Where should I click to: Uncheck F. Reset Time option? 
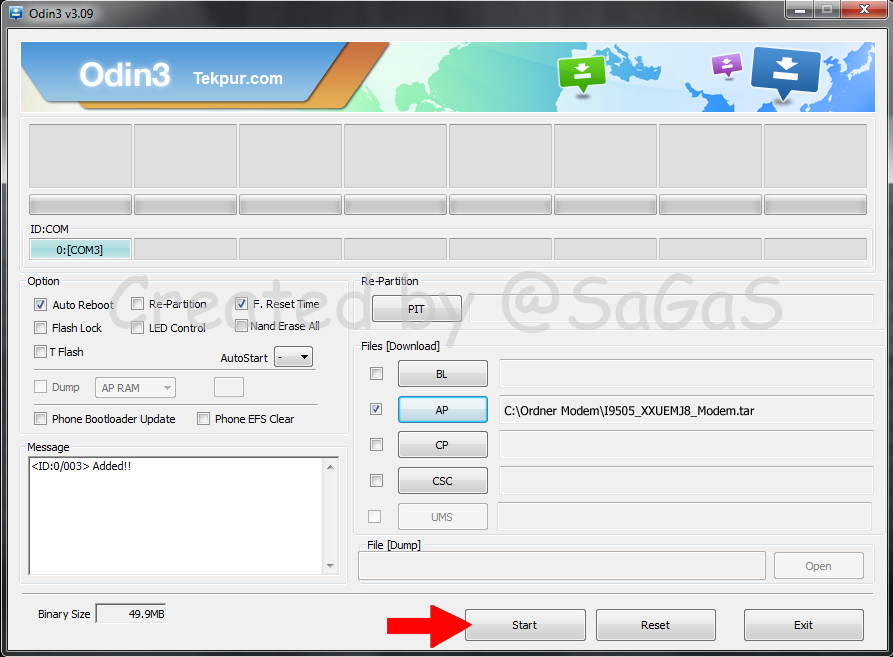tap(241, 304)
